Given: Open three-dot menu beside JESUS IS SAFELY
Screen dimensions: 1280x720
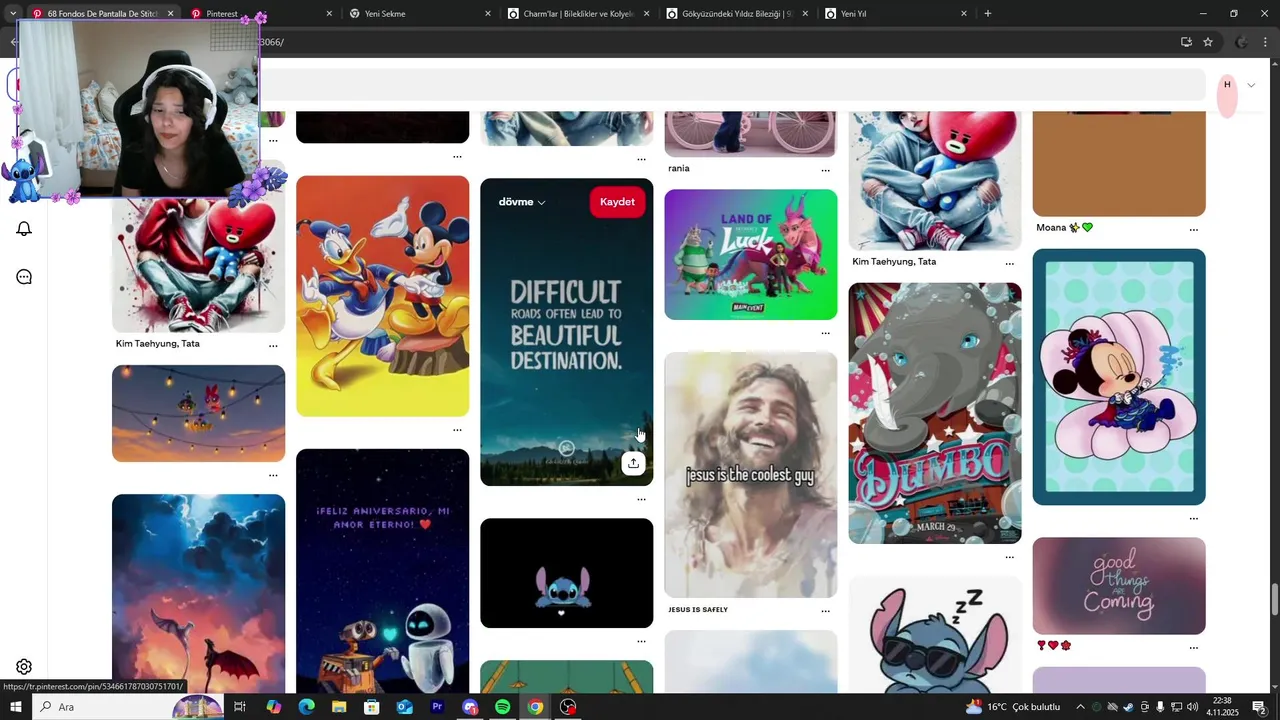Looking at the screenshot, I should pos(825,611).
